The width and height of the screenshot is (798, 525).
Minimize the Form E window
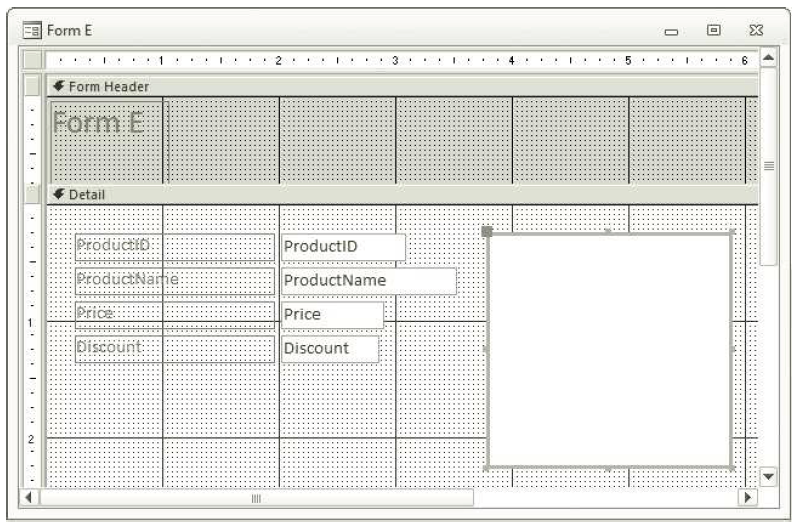671,32
